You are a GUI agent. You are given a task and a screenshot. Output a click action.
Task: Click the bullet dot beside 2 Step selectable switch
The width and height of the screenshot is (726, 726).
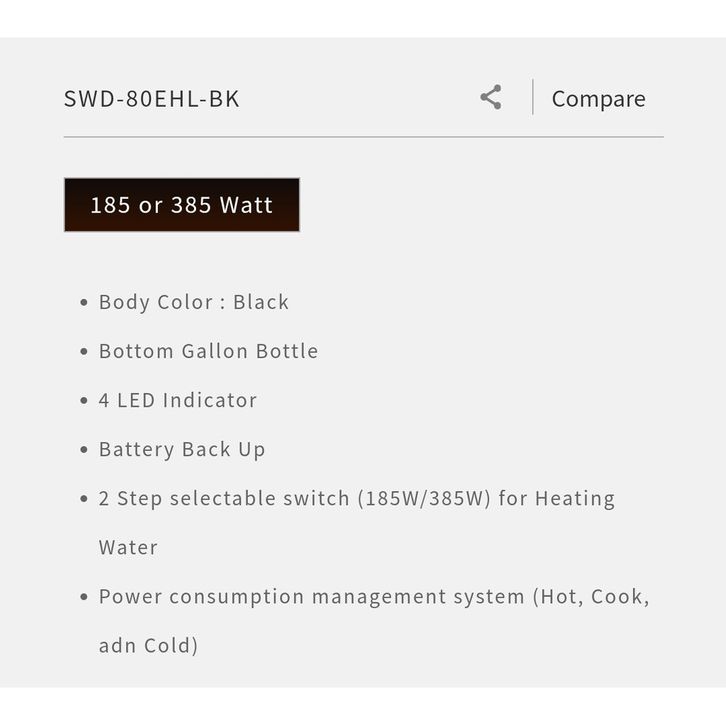[84, 499]
